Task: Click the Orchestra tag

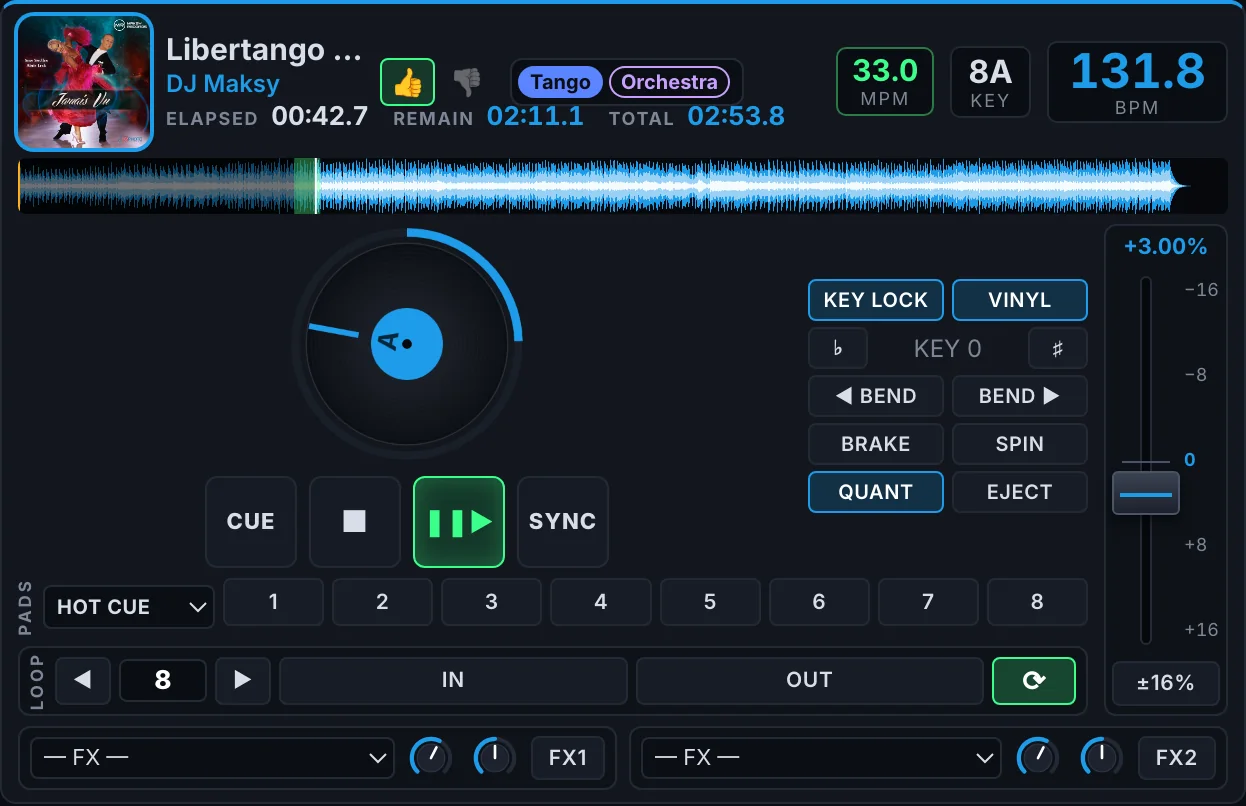Action: click(x=670, y=82)
